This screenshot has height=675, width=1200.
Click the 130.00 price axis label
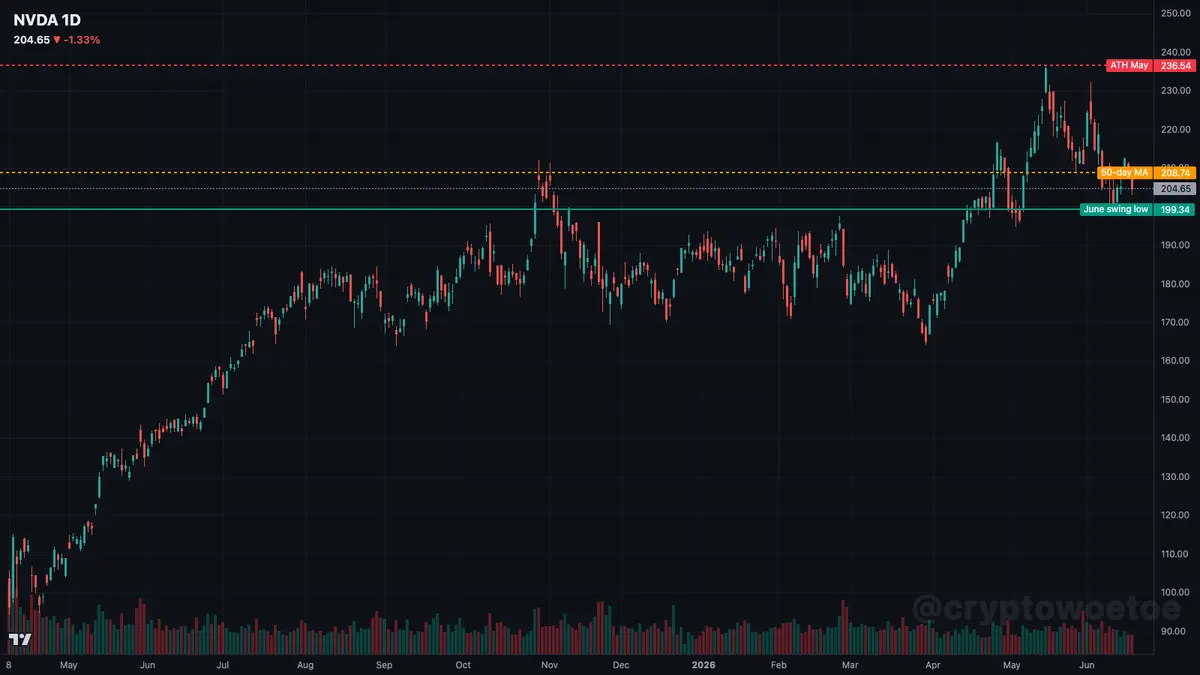[x=1174, y=476]
